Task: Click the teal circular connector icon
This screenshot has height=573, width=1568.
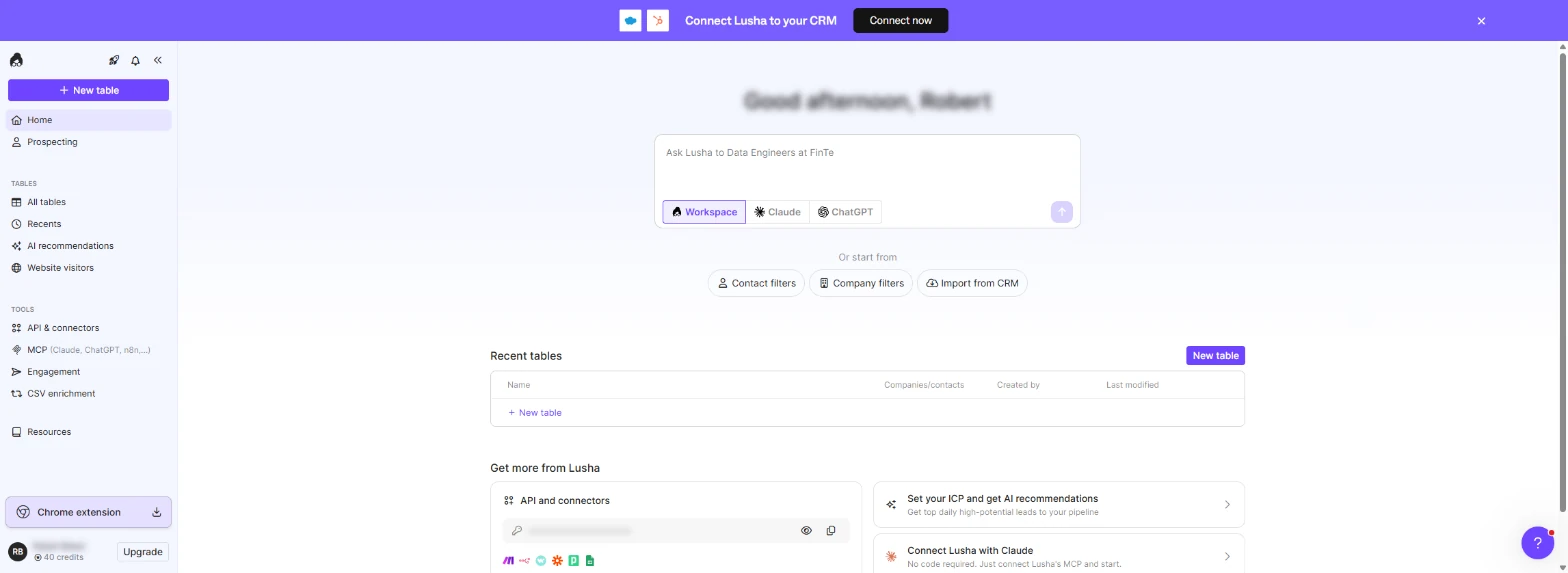Action: [541, 561]
